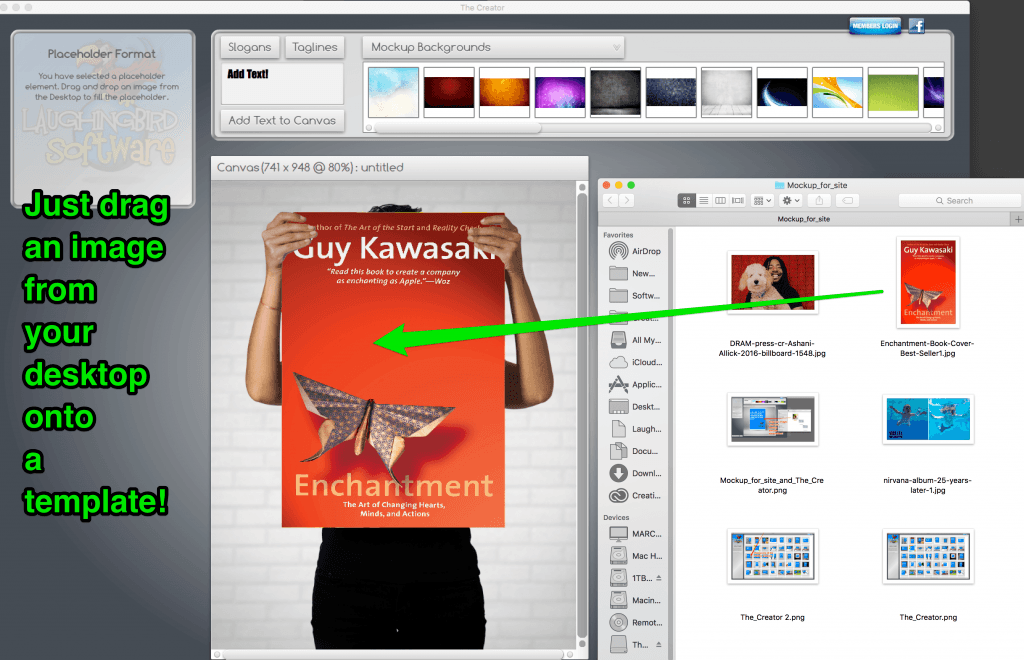Viewport: 1024px width, 660px height.
Task: Click the mockup backgrounds horizontal scrollbar
Action: coord(458,128)
